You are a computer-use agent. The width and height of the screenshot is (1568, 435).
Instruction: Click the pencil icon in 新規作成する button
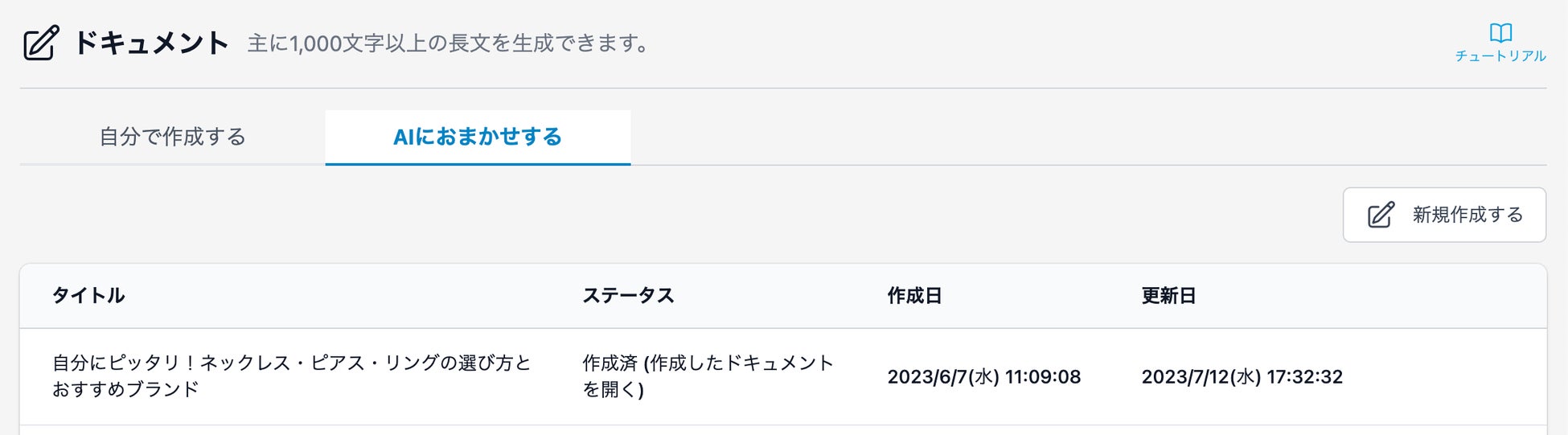point(1381,215)
